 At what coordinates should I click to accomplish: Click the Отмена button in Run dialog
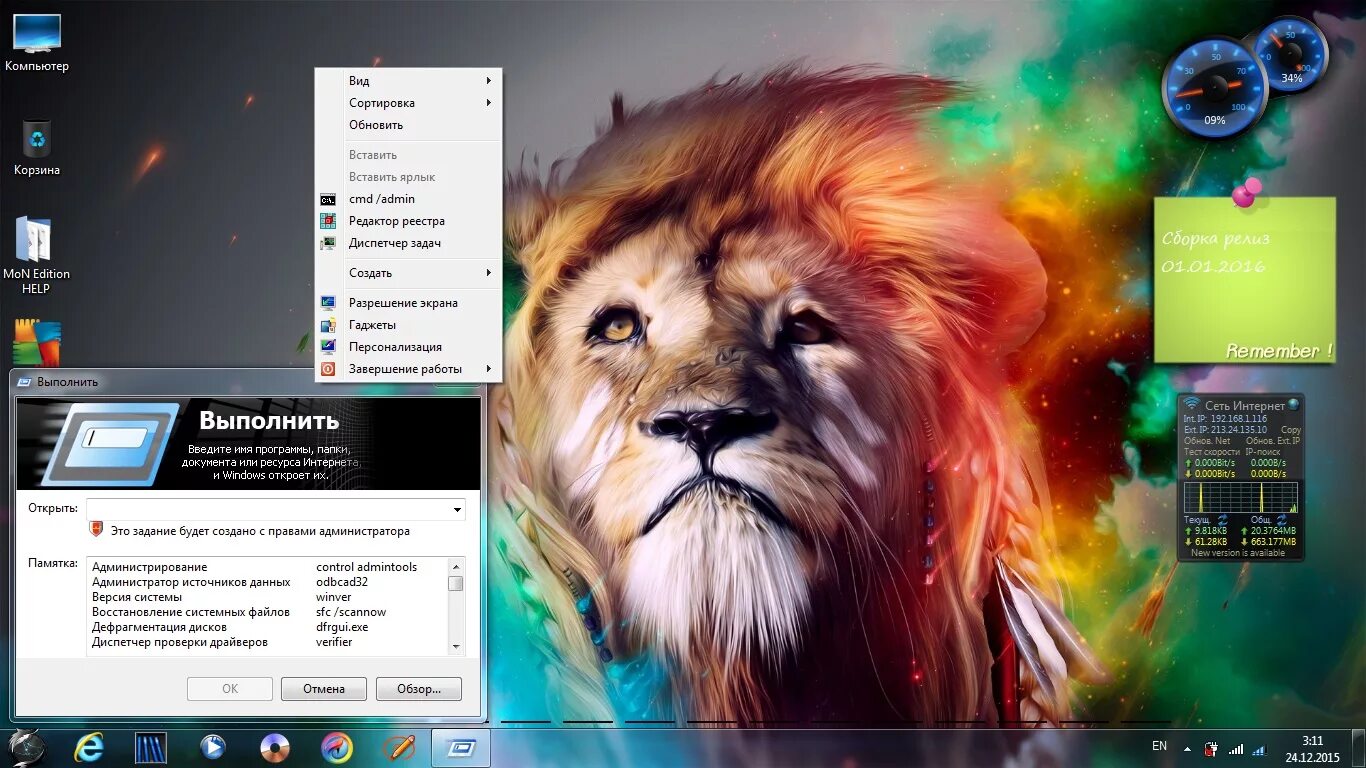coord(323,689)
